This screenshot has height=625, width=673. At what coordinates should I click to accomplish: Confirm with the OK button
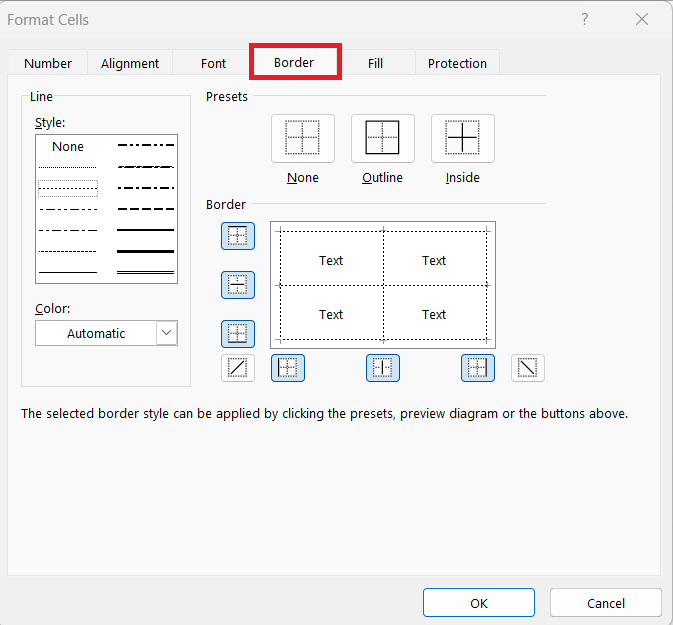[479, 603]
